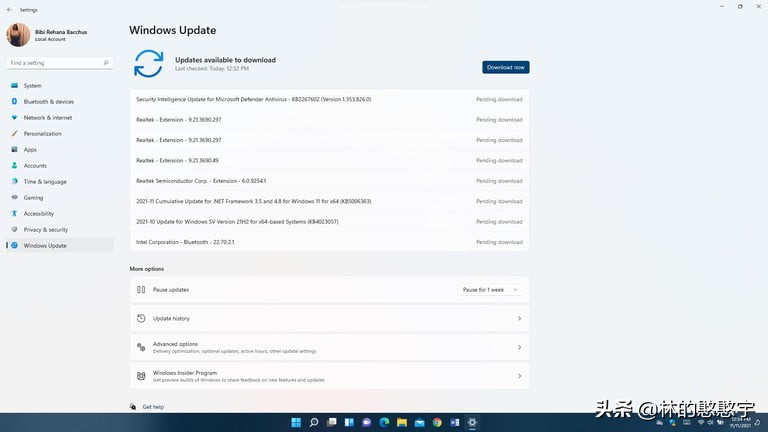Click the Update history label
768x432 pixels.
tap(171, 318)
